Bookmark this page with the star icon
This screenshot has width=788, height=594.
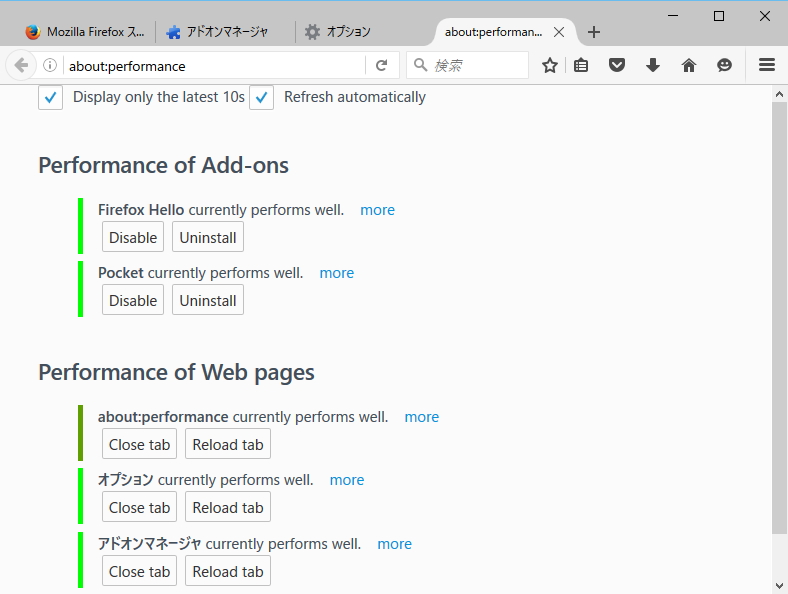click(550, 65)
